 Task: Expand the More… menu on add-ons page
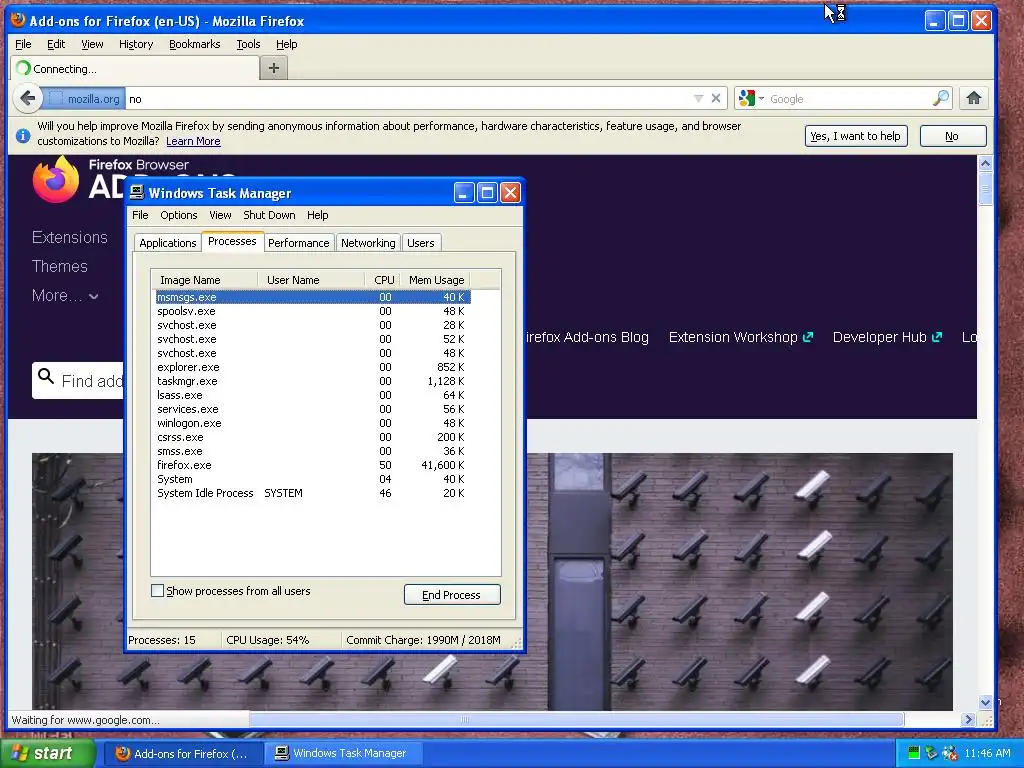pyautogui.click(x=65, y=296)
